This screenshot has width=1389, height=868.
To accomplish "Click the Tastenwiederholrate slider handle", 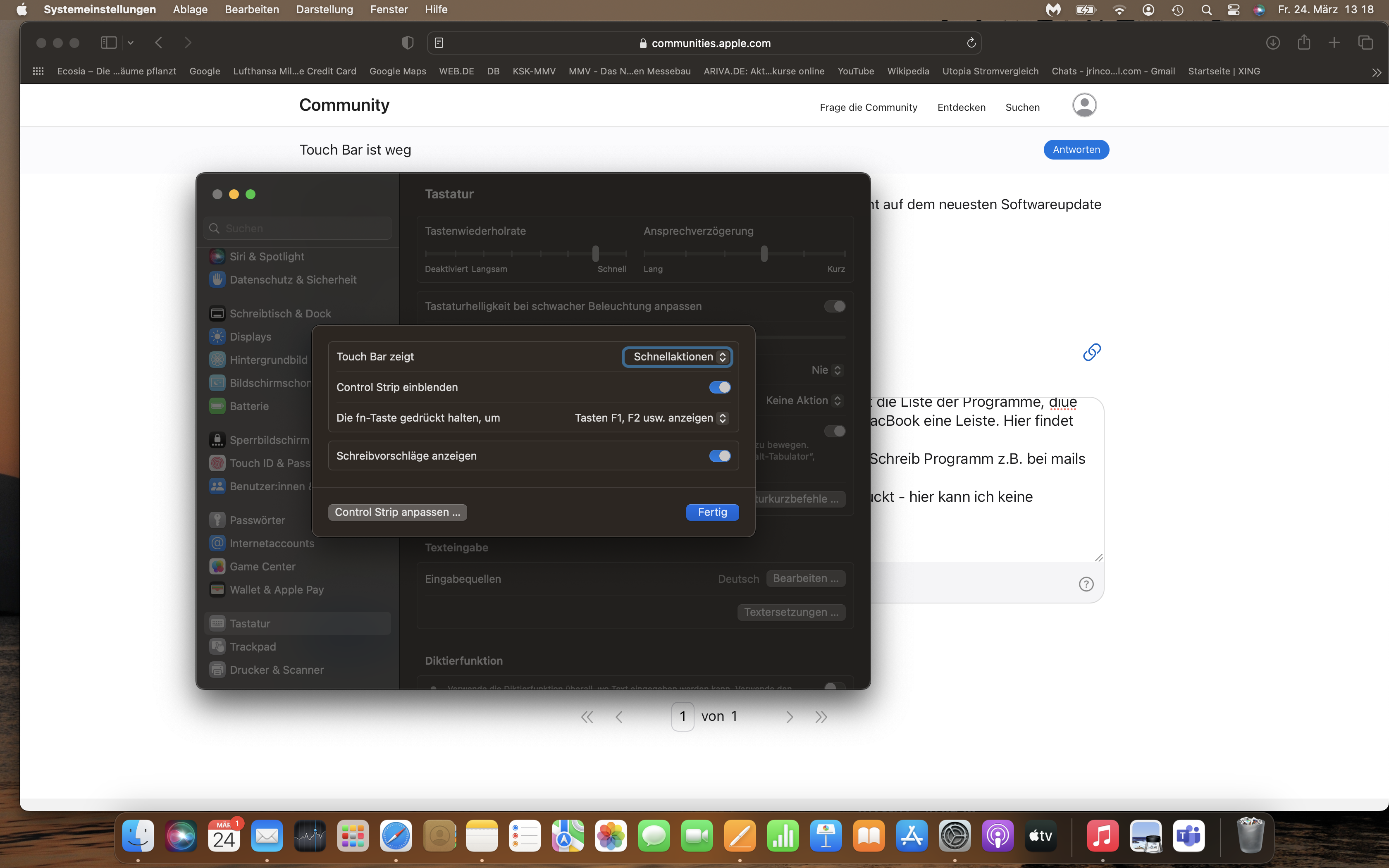I will (596, 253).
